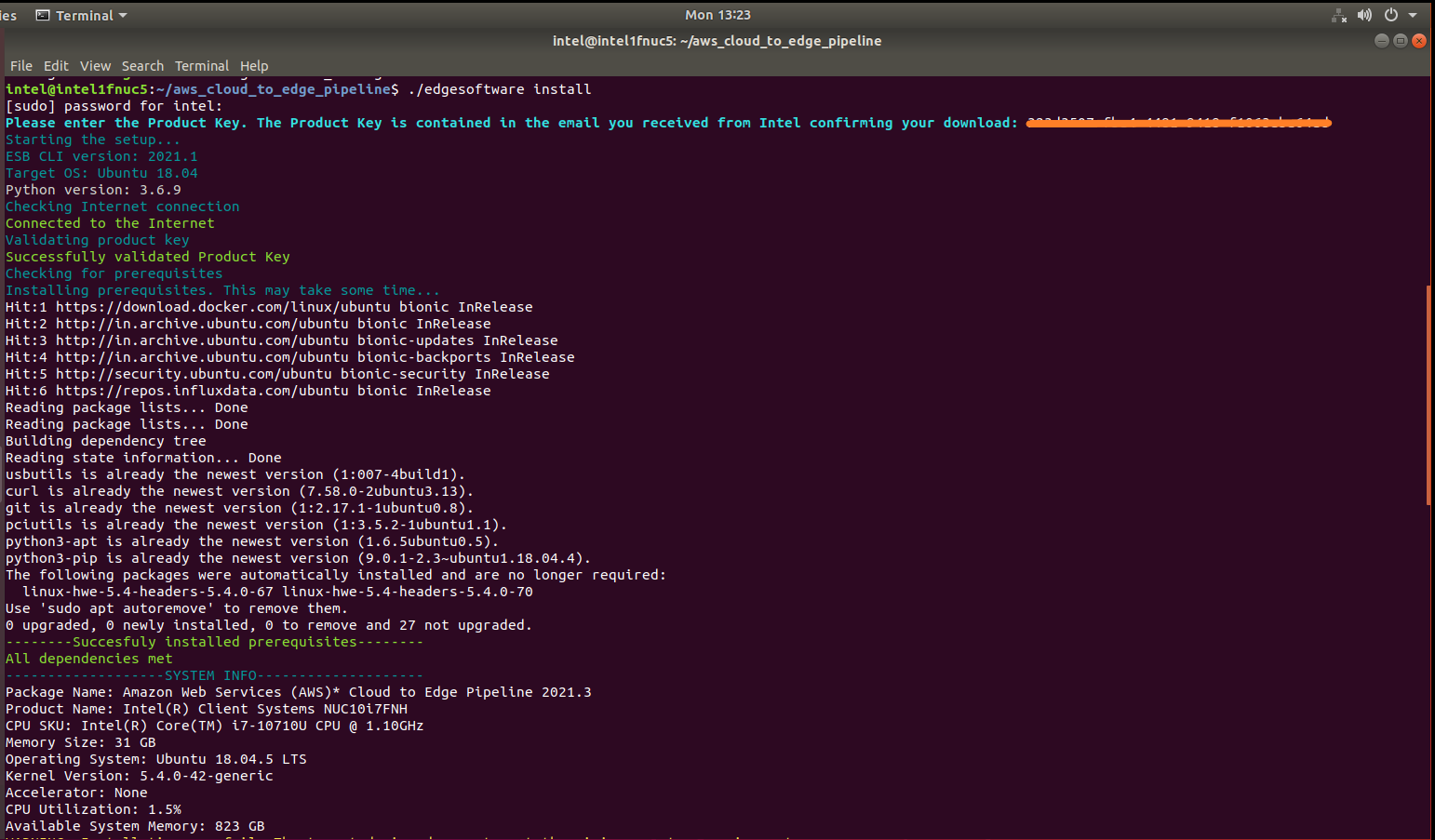The image size is (1435, 840).
Task: Close the terminal with the orange button
Action: (1418, 41)
